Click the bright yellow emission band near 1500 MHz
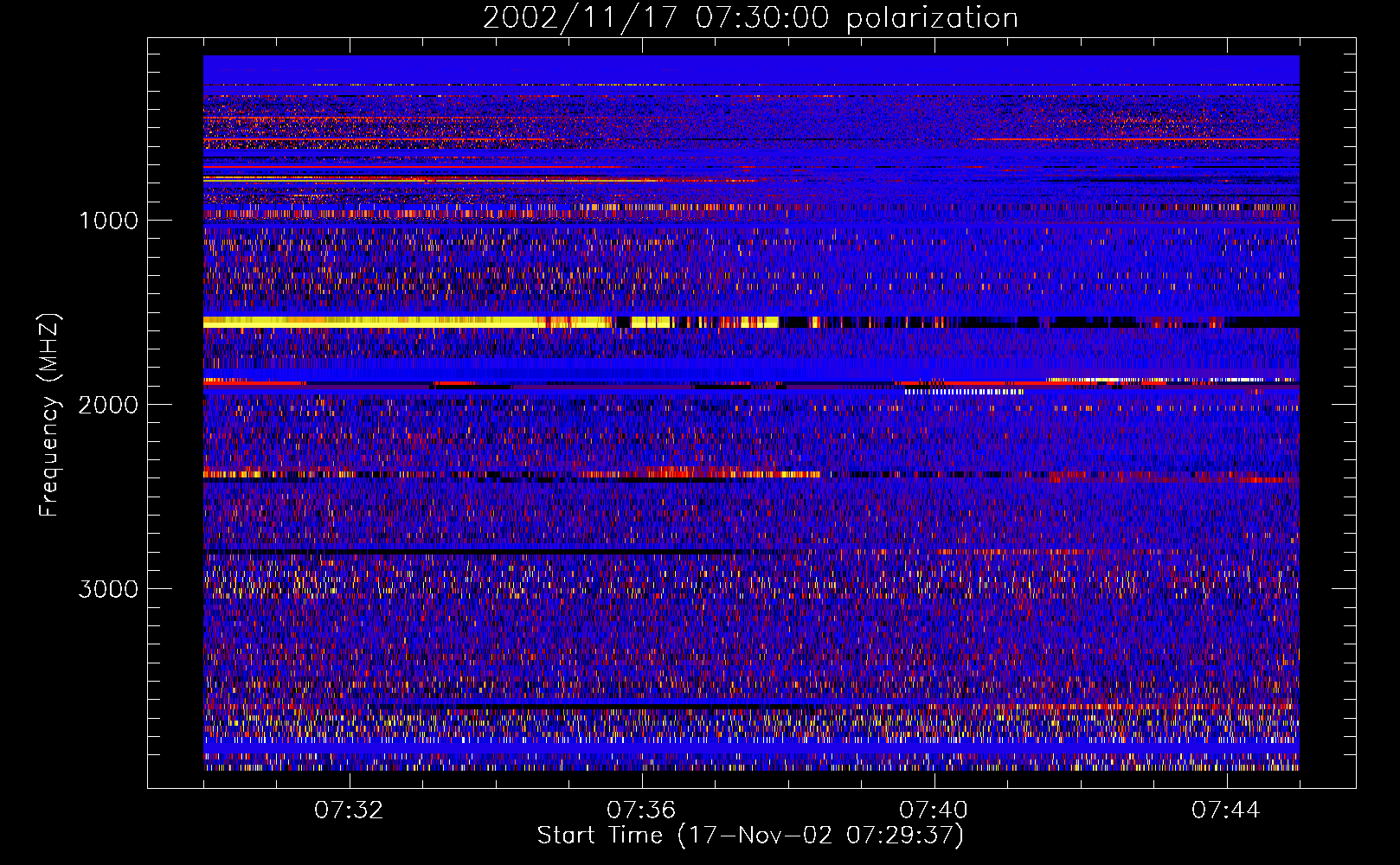Screen dimensions: 1400x865 [491, 322]
